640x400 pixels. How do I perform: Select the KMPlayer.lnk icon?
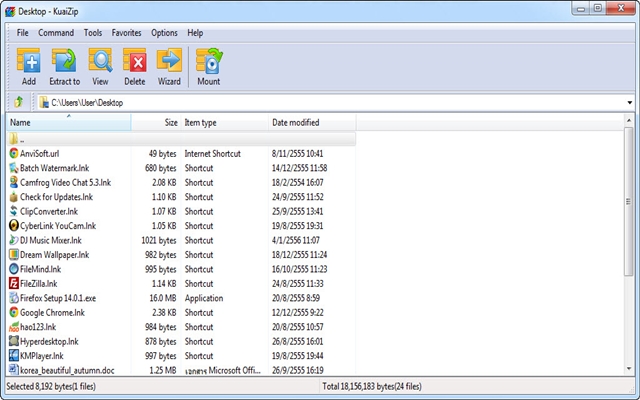14,356
